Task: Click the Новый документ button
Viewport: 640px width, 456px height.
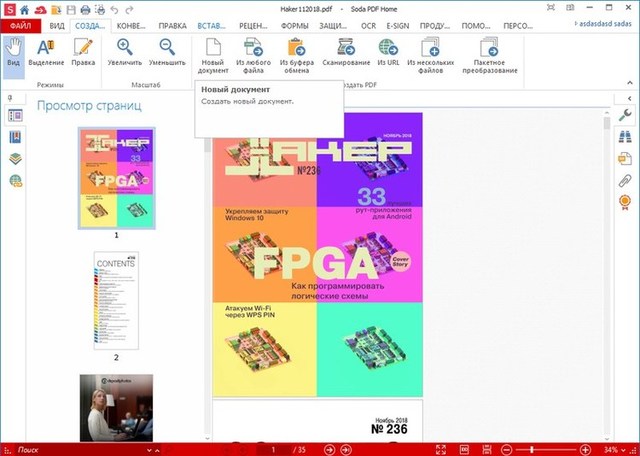Action: point(214,54)
